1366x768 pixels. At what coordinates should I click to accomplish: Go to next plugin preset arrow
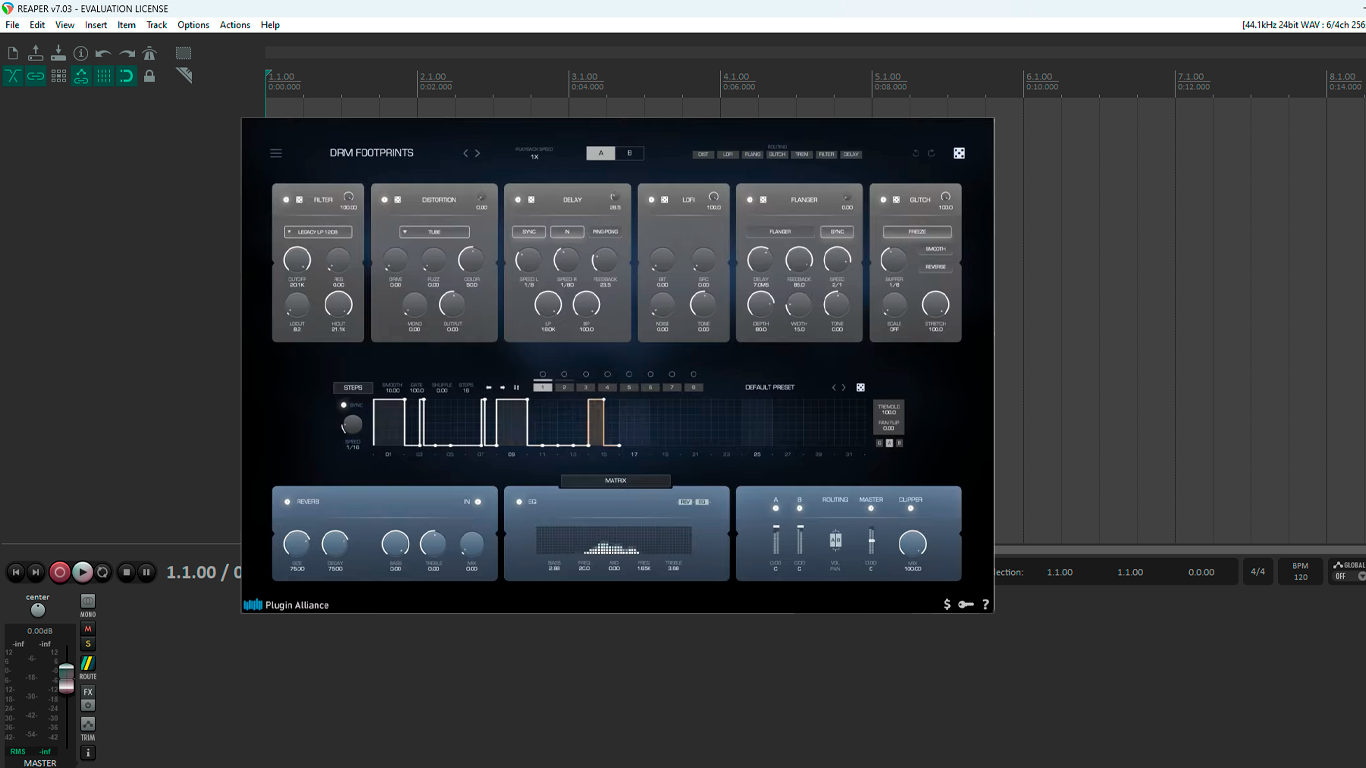tap(477, 153)
